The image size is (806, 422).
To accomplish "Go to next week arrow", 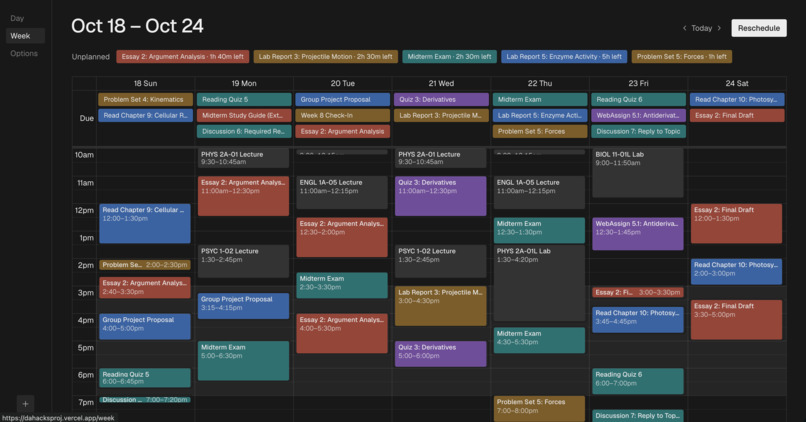I will coord(719,28).
